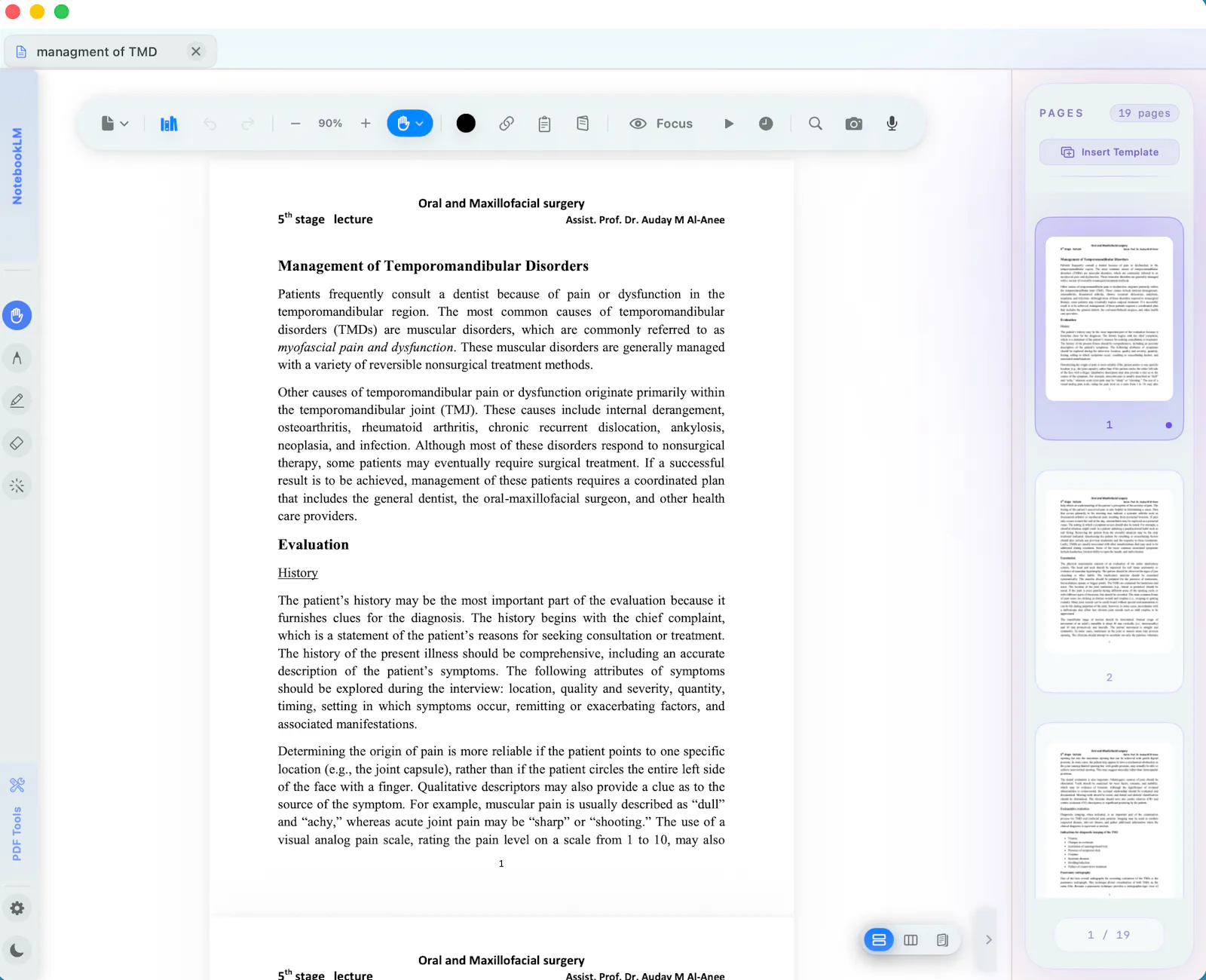Open page 1 thumbnail
This screenshot has width=1206, height=980.
pos(1110,329)
